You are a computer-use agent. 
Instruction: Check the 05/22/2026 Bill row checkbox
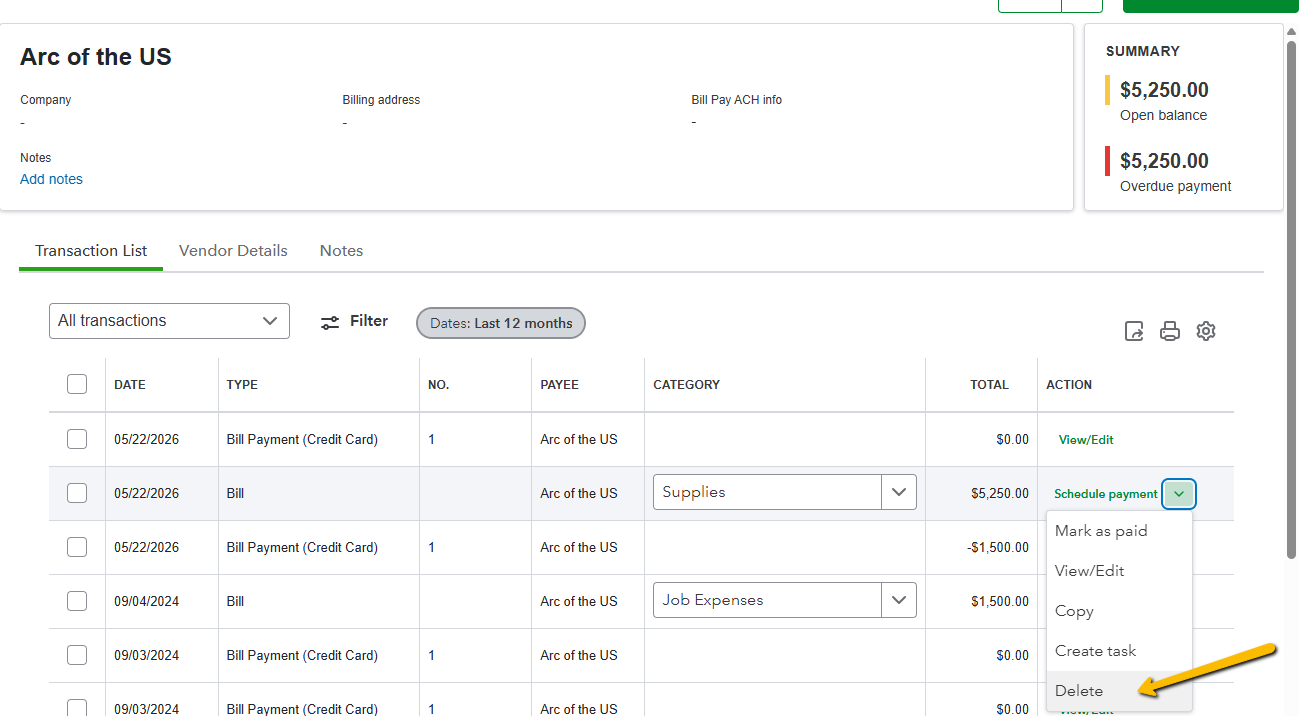pyautogui.click(x=77, y=493)
